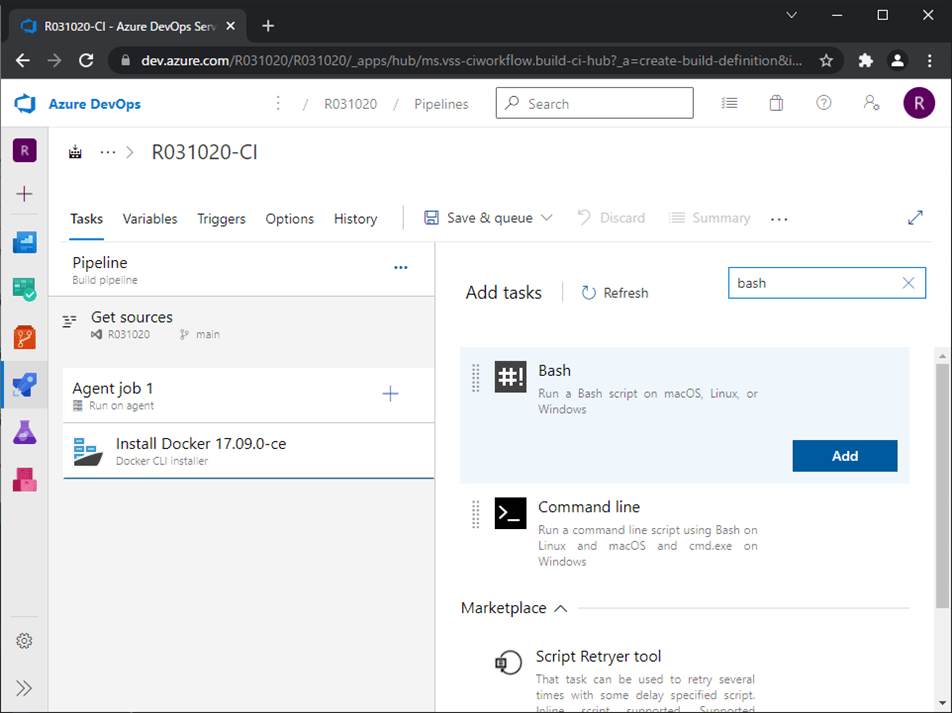Open the R project avatar in sidebar

[x=24, y=151]
